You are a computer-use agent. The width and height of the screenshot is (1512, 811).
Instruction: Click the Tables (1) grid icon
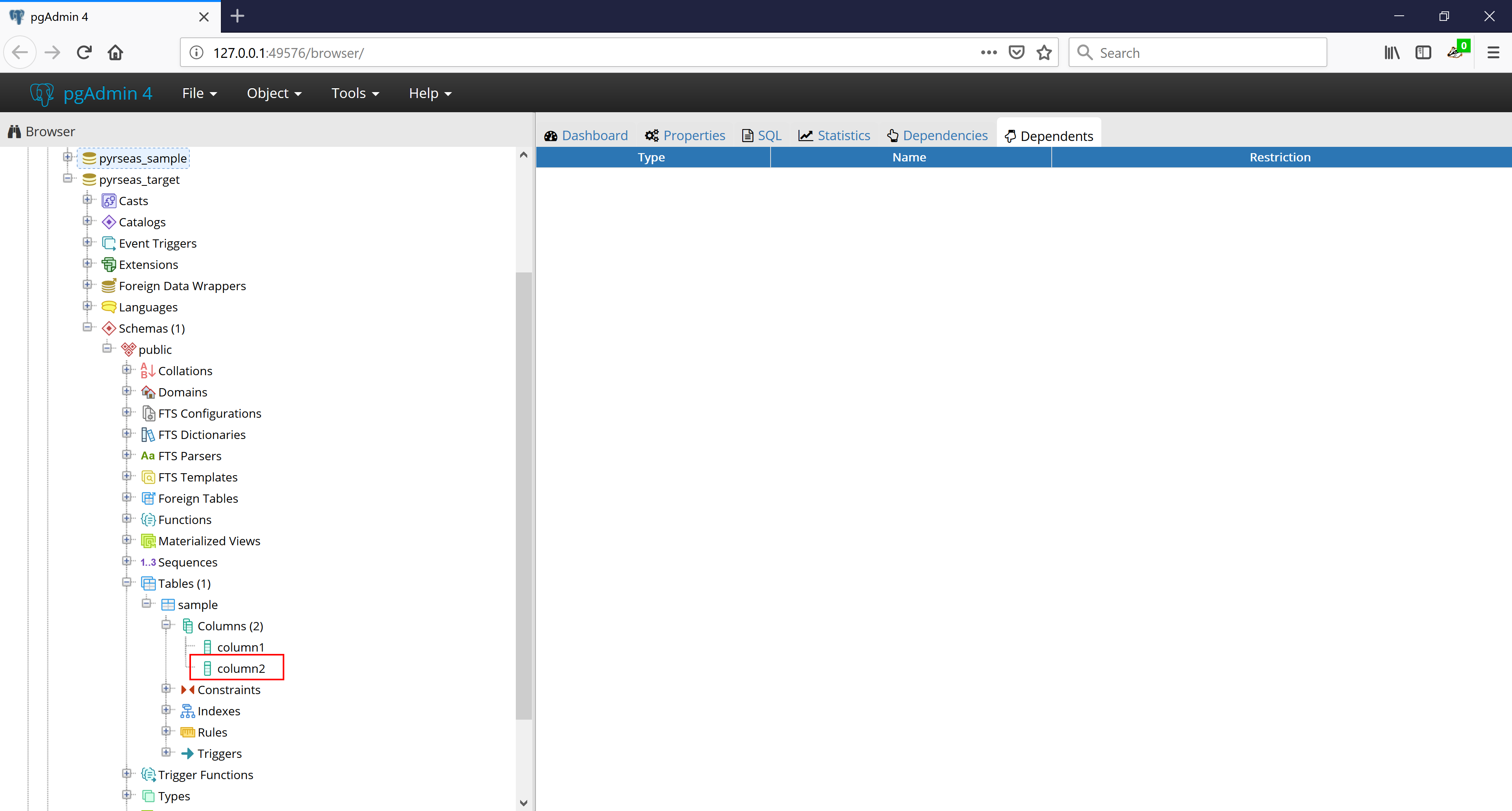click(148, 583)
